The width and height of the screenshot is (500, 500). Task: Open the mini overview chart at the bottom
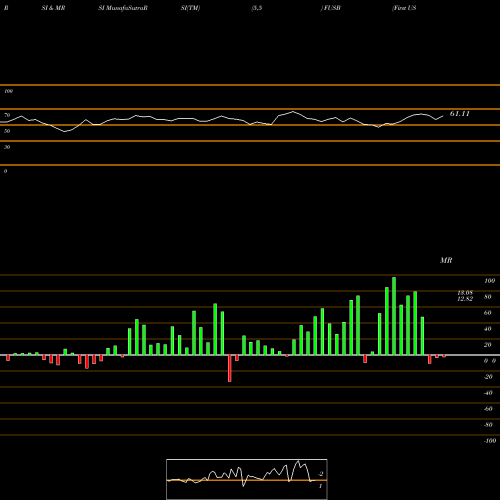point(247,479)
